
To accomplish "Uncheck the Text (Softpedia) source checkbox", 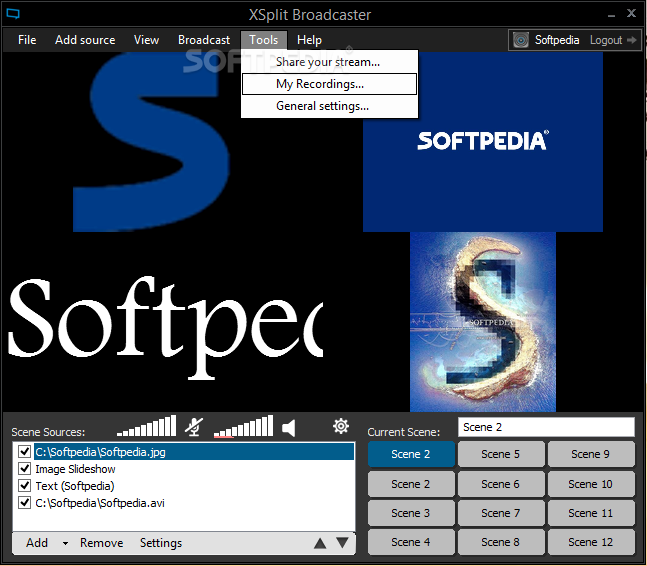I will [x=24, y=485].
